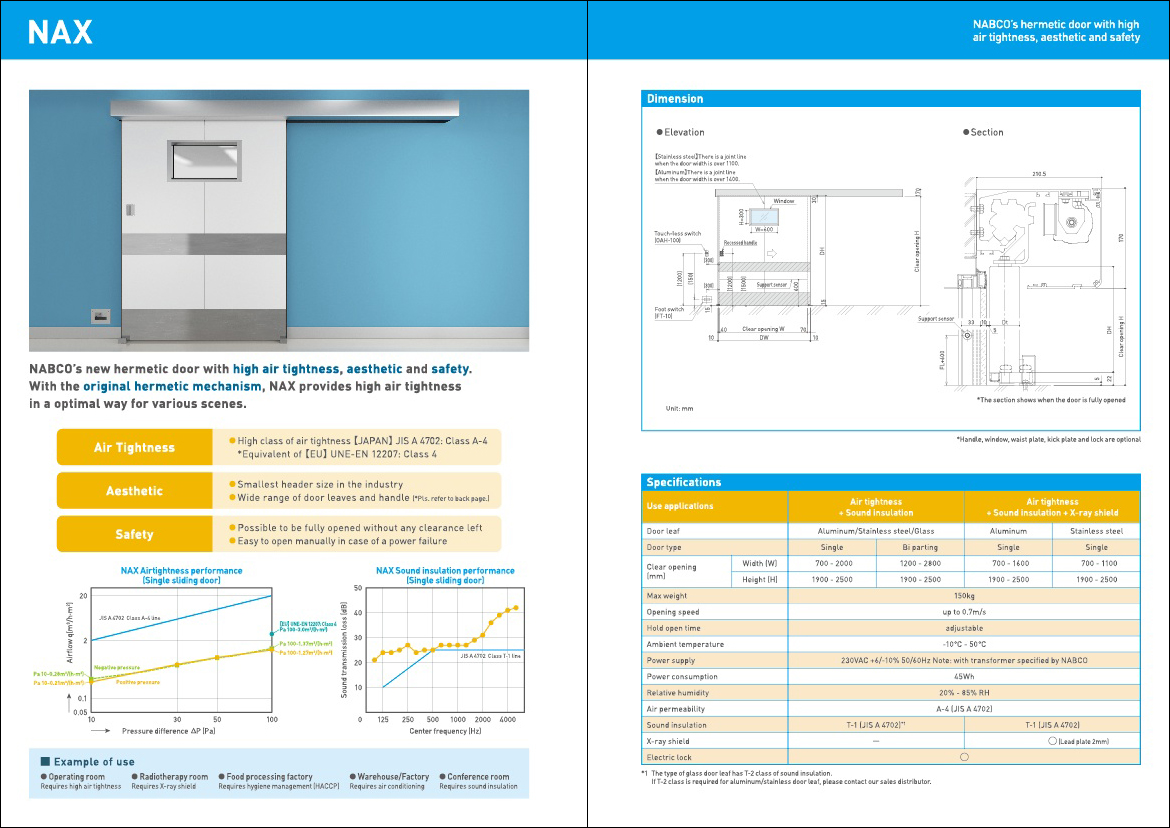Click the "Electric lock" row label
The height and width of the screenshot is (828, 1170).
[x=669, y=757]
